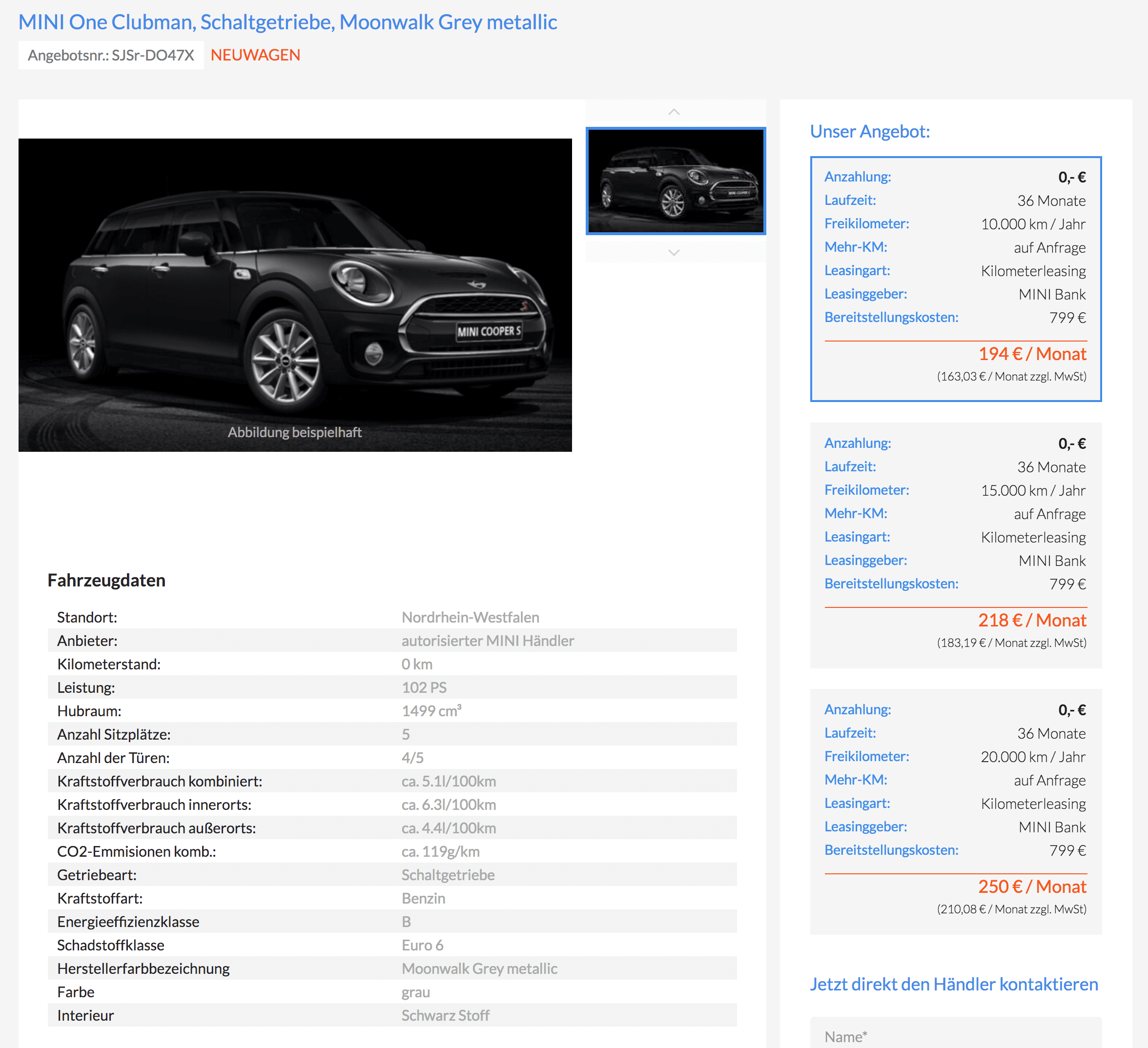Click the Abbildung beispielhaft caption
1148x1048 pixels.
coord(295,432)
